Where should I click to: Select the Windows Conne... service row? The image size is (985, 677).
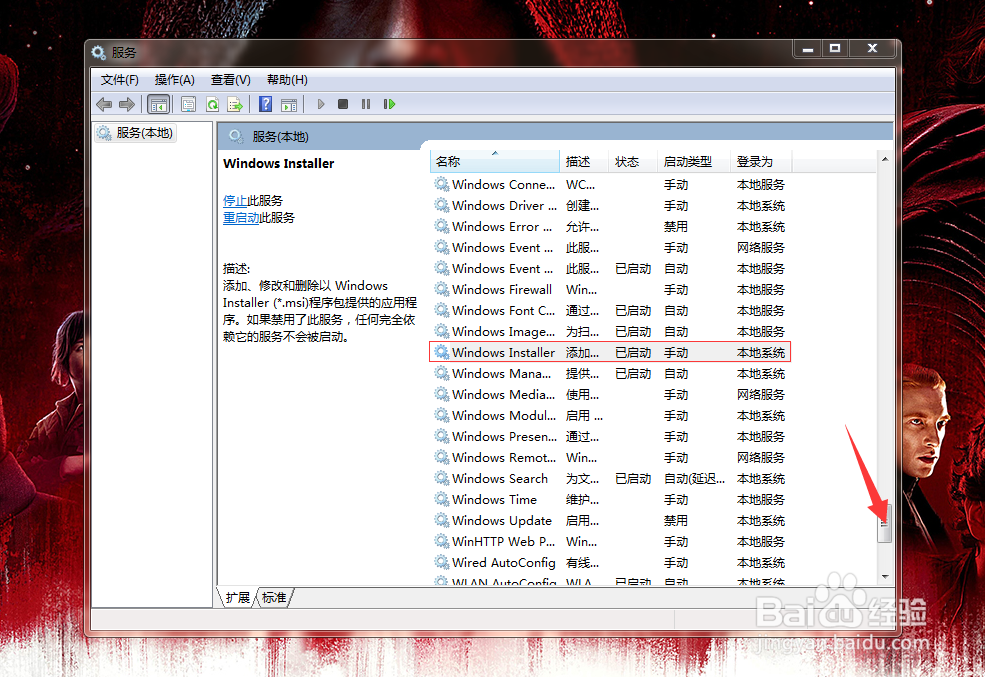[x=610, y=185]
